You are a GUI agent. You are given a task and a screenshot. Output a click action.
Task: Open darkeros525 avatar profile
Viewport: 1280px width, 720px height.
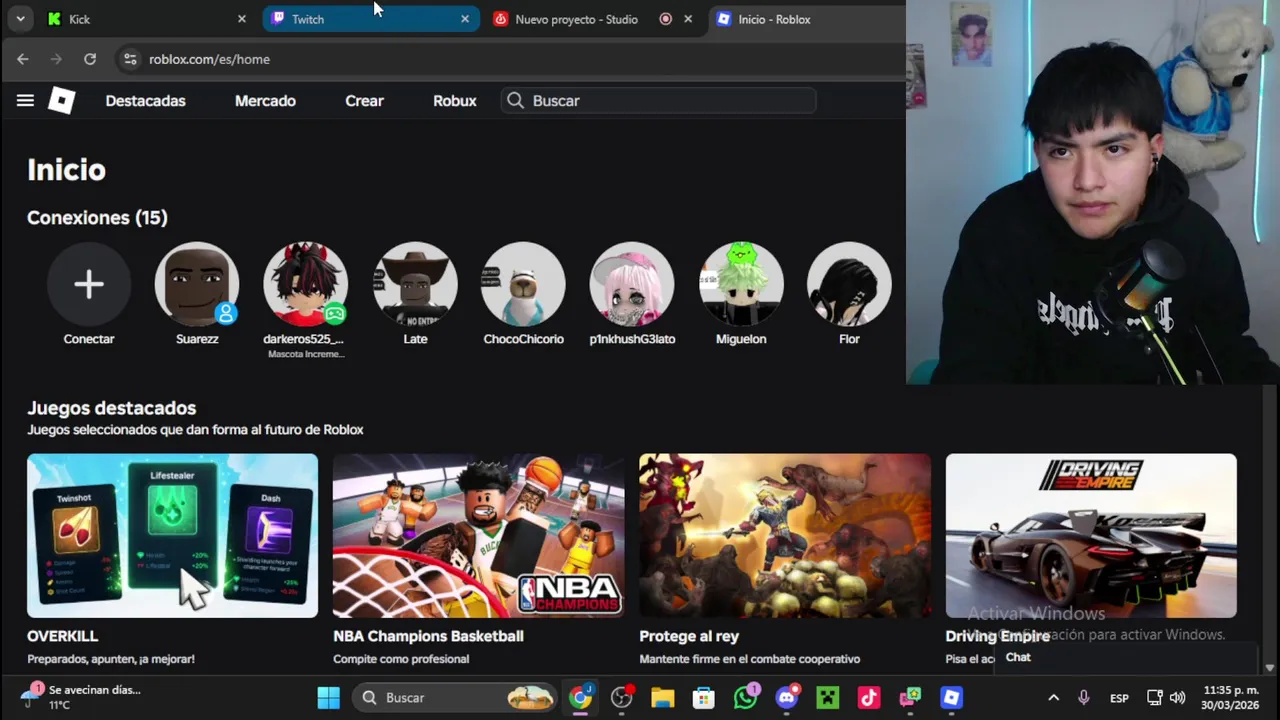[305, 284]
